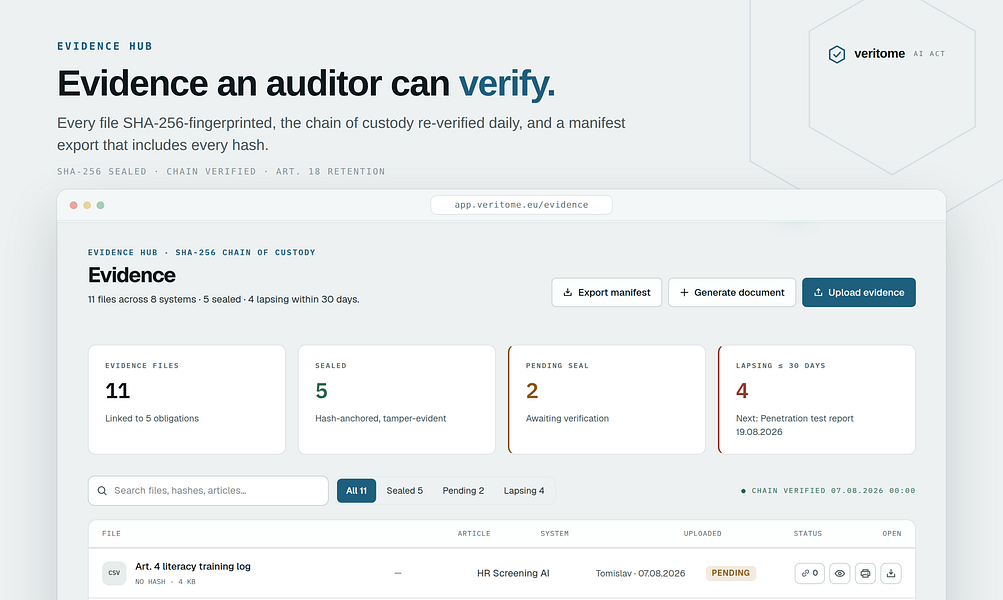This screenshot has width=1003, height=600.
Task: Click the CSV file type icon
Action: coord(114,573)
